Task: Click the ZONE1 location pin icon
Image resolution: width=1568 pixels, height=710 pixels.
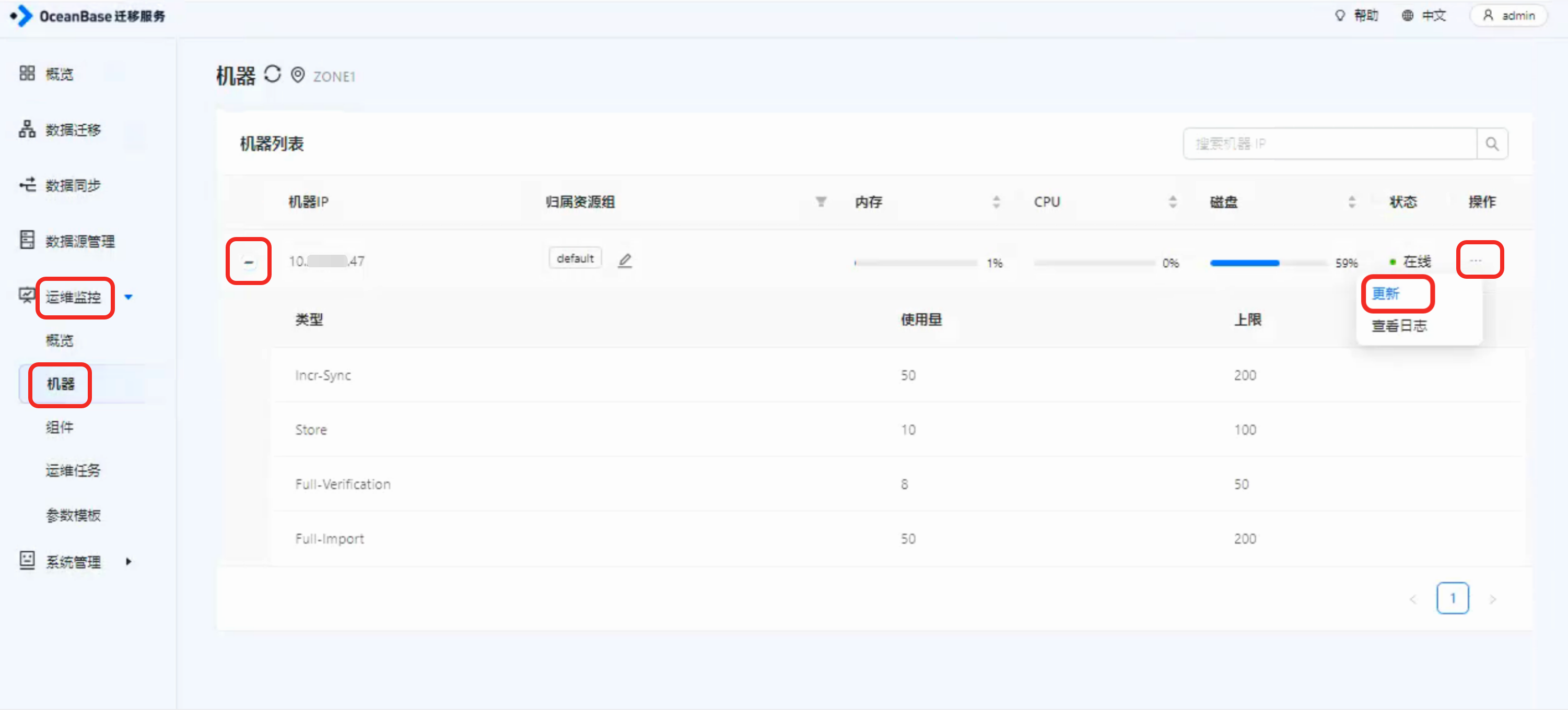Action: 297,75
